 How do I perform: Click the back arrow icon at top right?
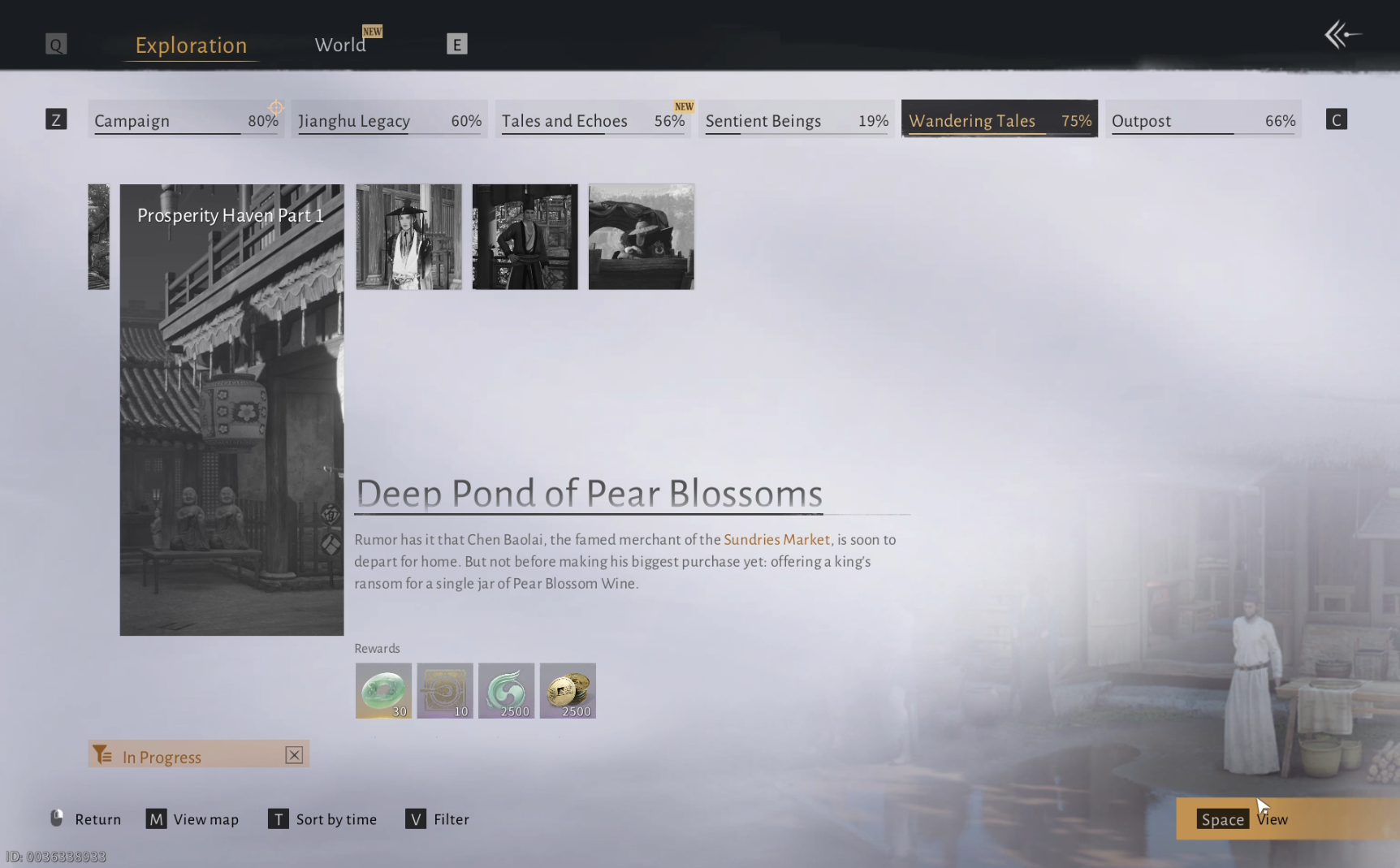[x=1342, y=35]
